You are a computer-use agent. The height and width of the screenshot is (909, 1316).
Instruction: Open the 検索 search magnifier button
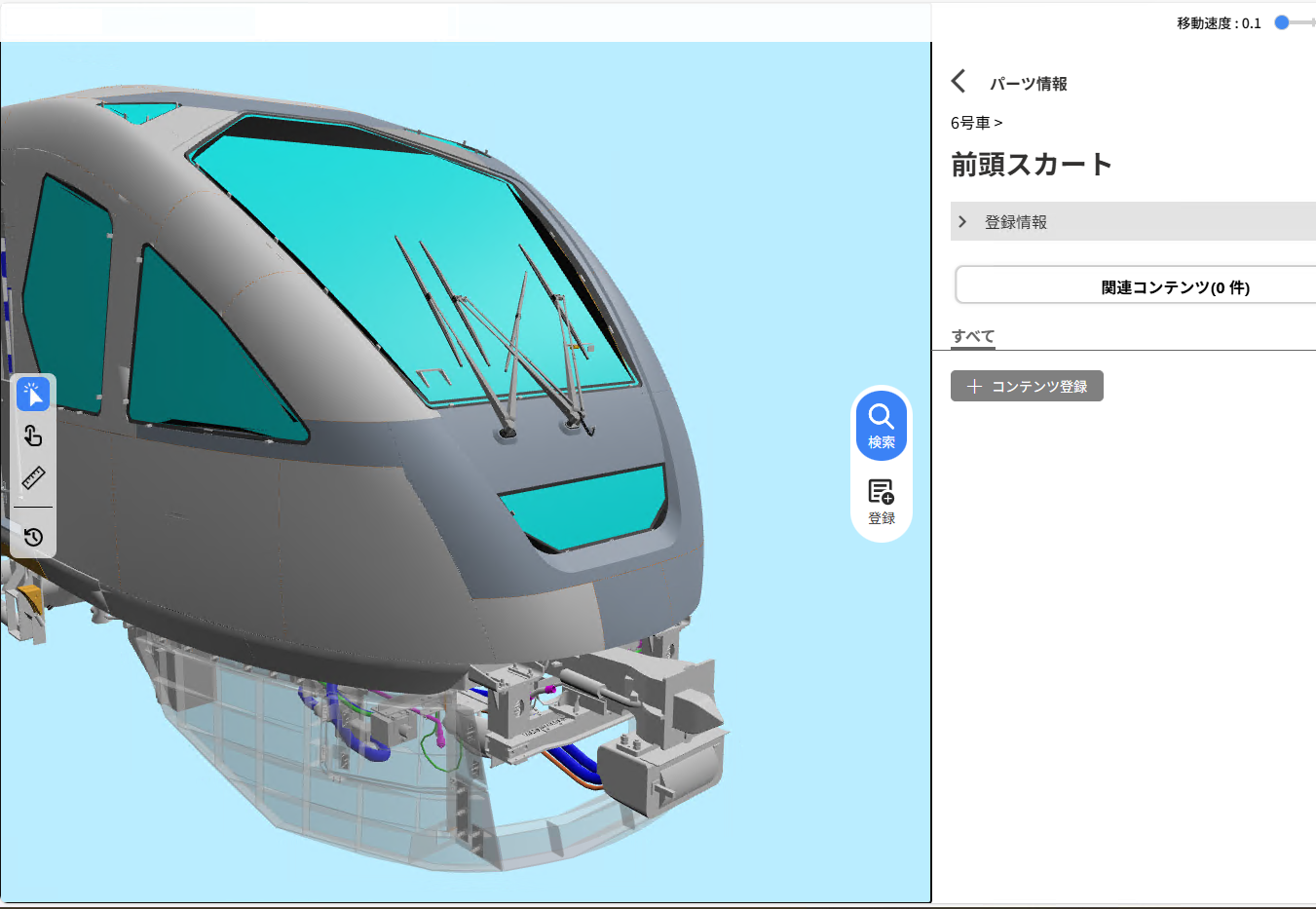coord(882,425)
